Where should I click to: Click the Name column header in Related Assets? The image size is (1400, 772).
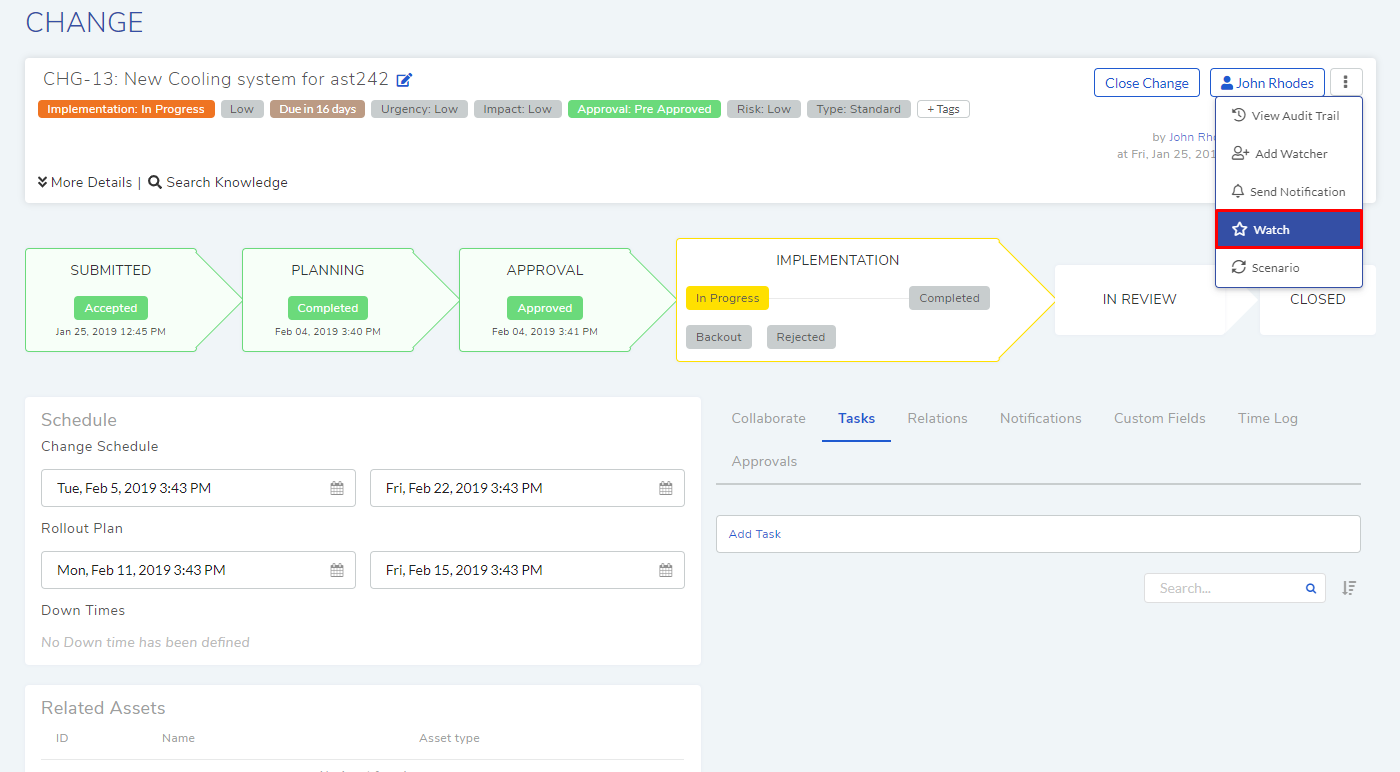[x=178, y=738]
